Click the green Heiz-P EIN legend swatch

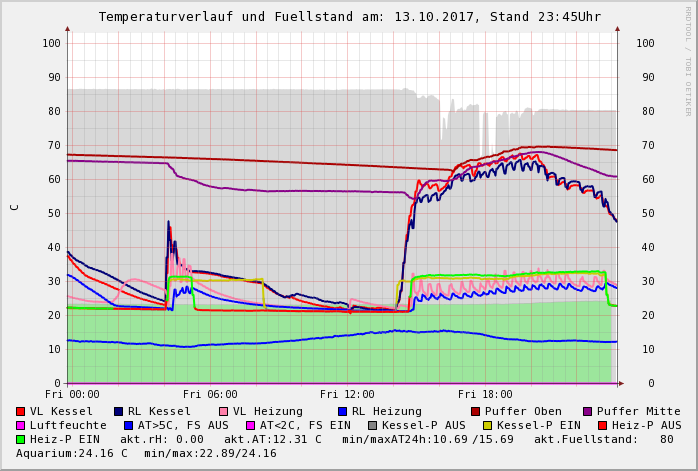pyautogui.click(x=20, y=439)
